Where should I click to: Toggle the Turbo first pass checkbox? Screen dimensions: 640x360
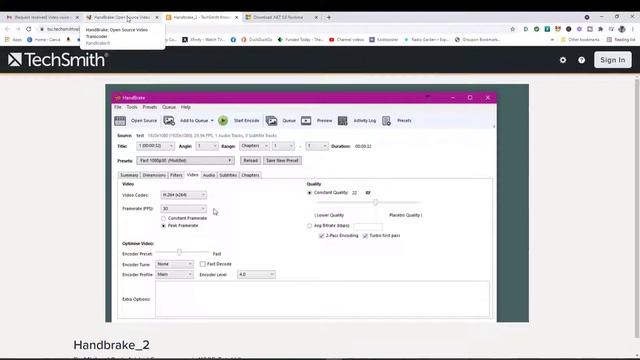(365, 236)
